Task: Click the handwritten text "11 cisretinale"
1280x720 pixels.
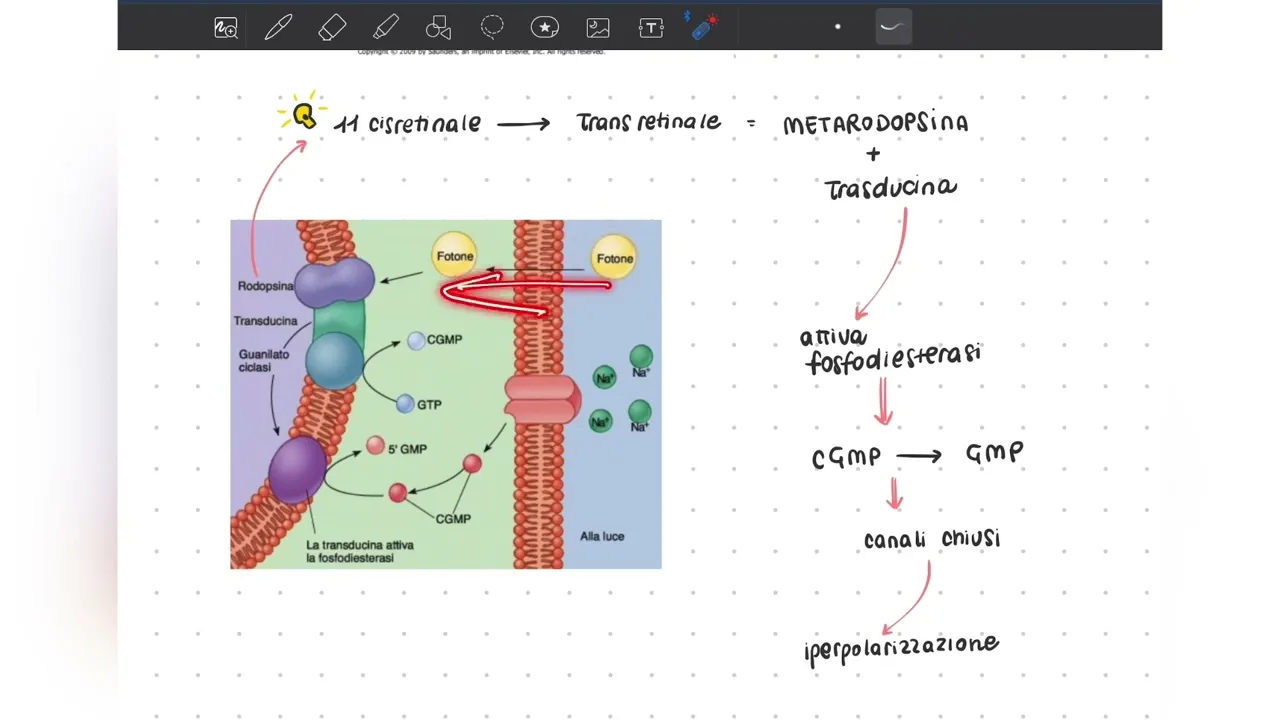Action: coord(407,124)
